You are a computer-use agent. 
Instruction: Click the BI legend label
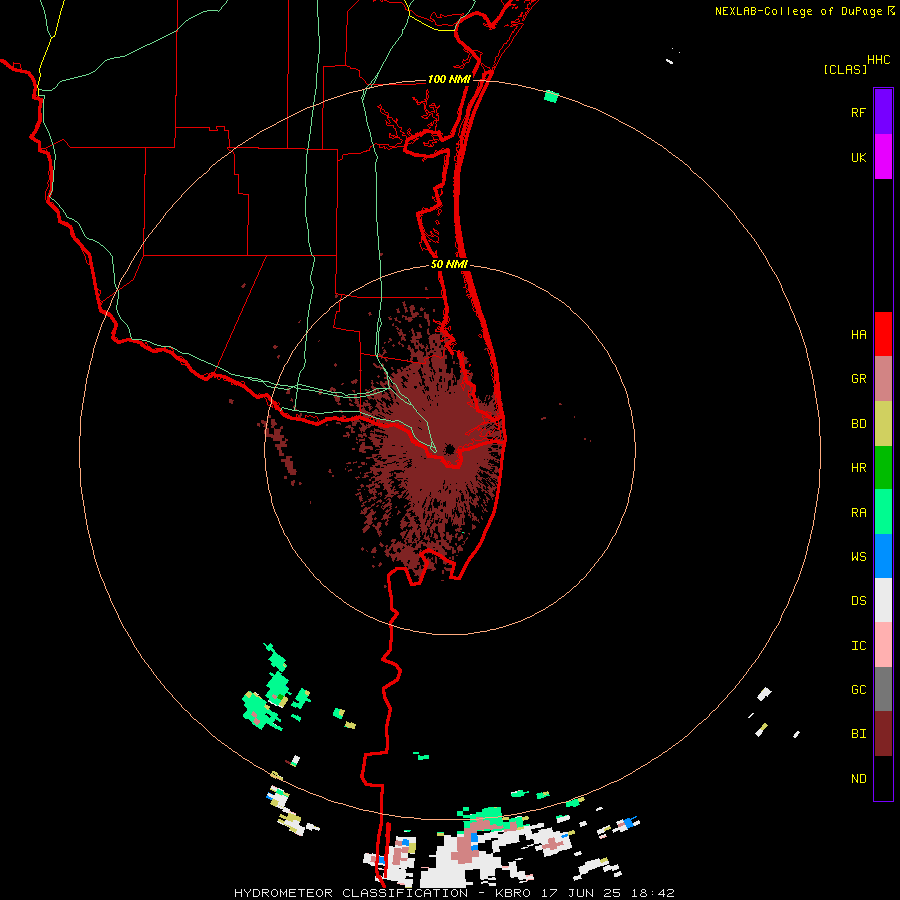(858, 734)
